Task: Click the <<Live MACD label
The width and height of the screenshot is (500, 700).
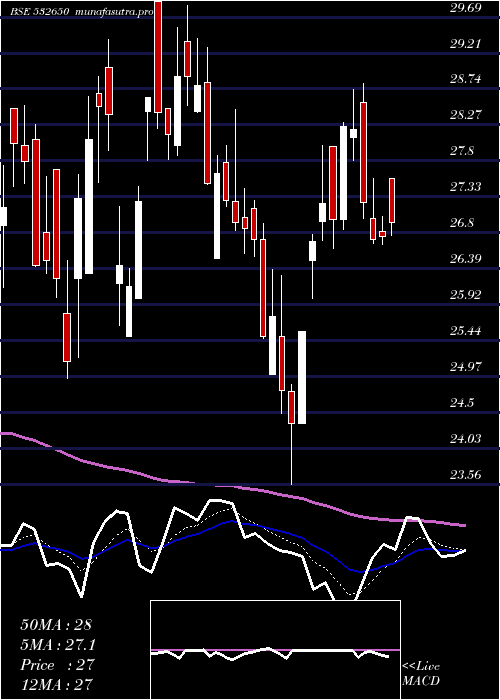Action: (421, 674)
